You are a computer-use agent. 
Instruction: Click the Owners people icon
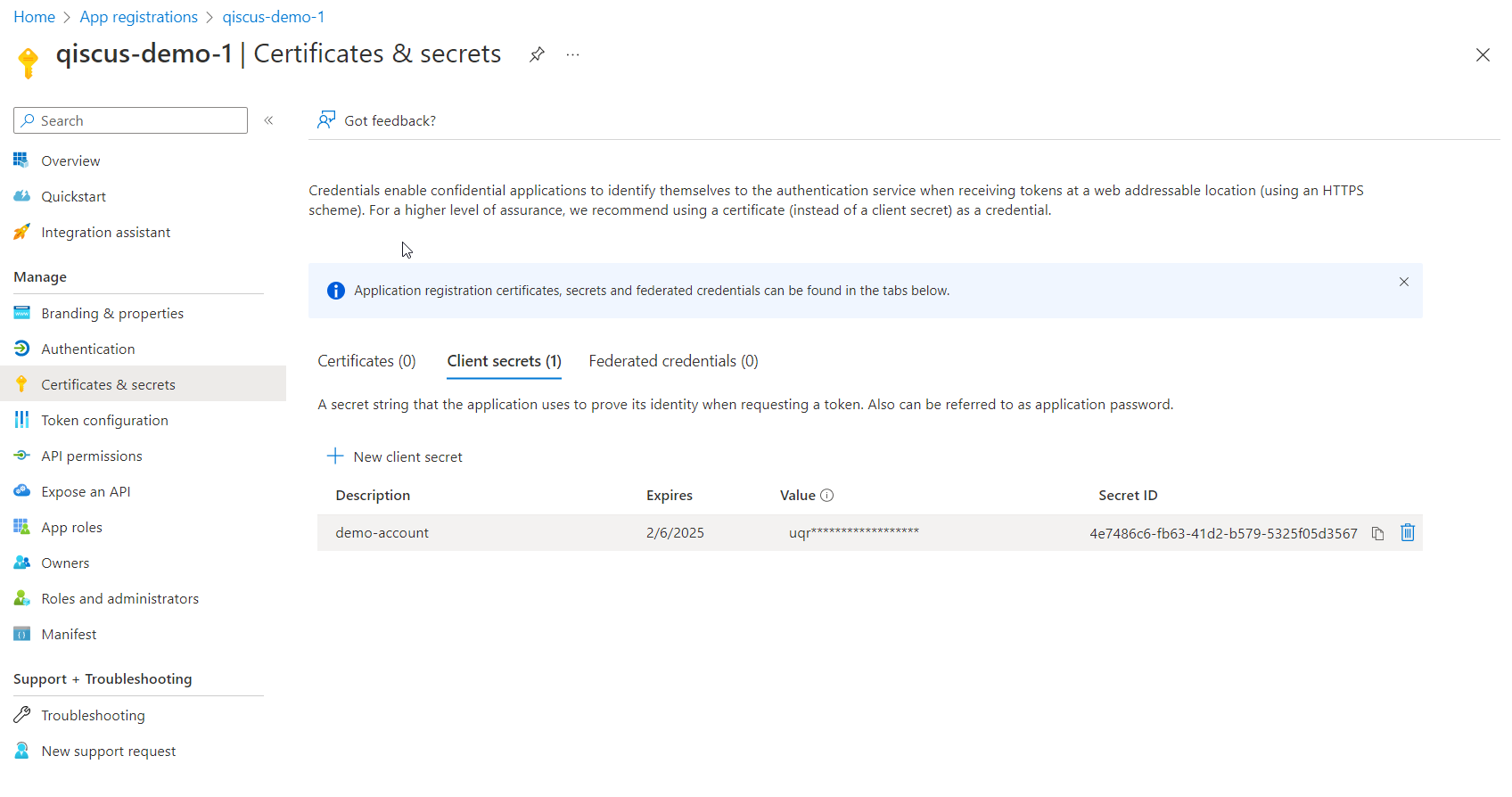[x=21, y=563]
